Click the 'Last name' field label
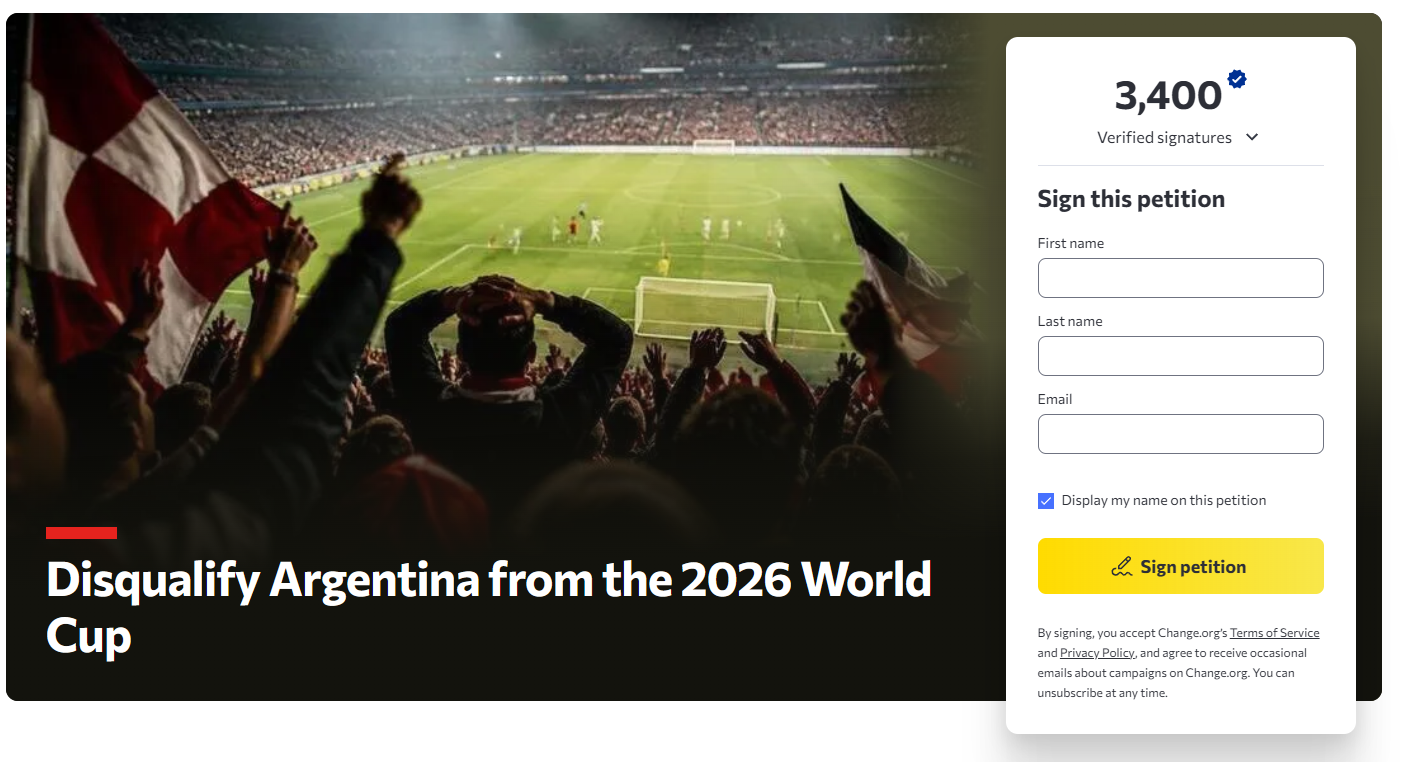This screenshot has width=1419, height=762. point(1070,321)
